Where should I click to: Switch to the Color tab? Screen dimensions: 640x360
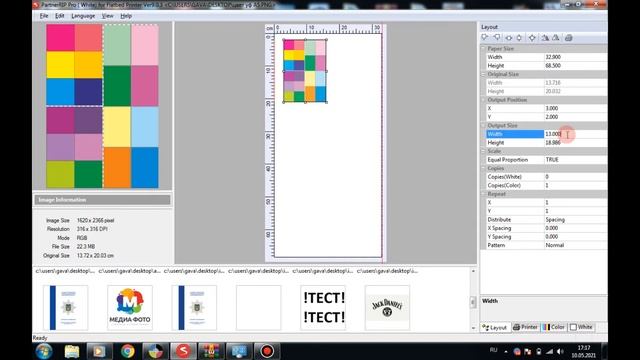click(553, 327)
